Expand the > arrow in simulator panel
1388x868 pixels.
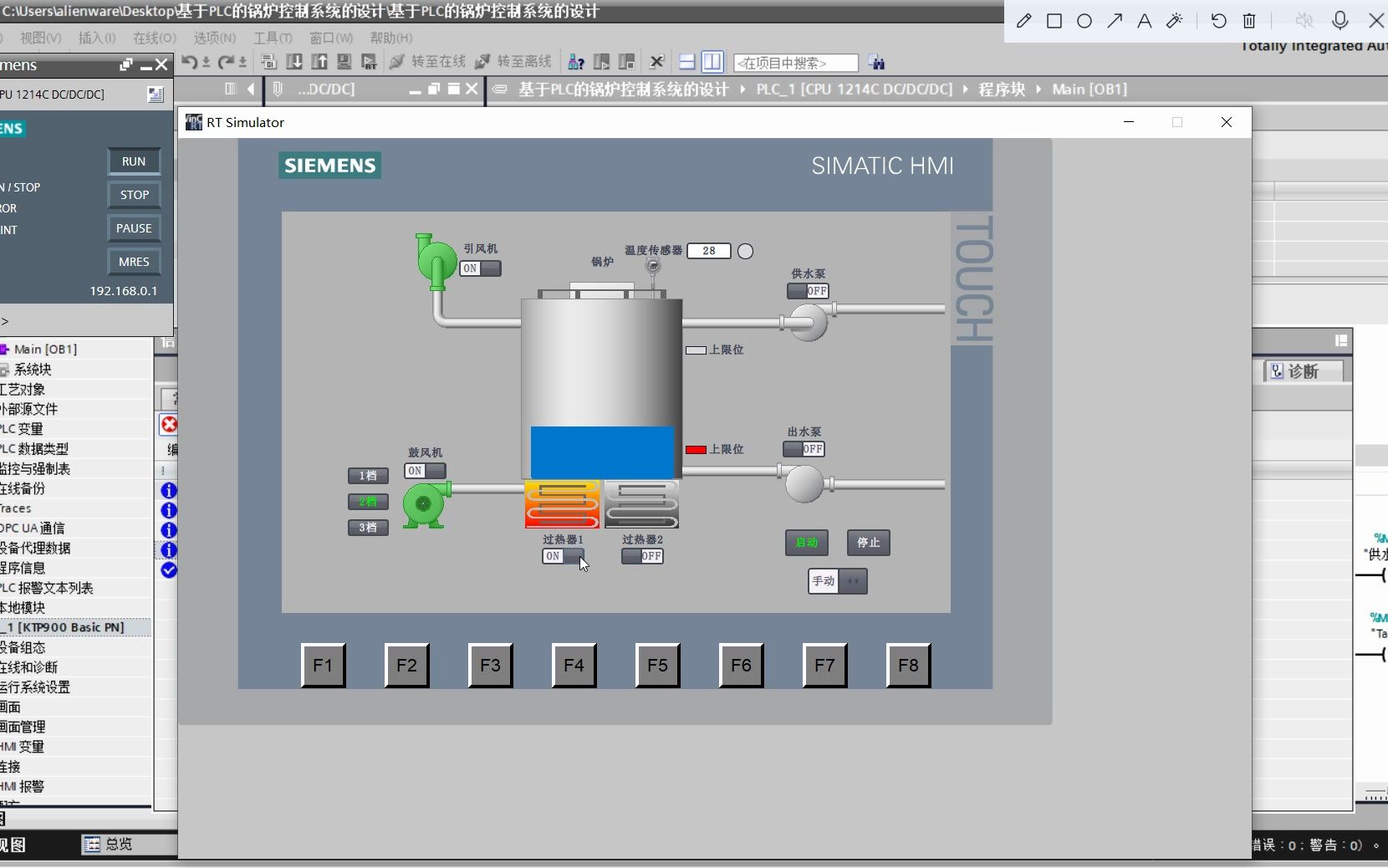[5, 321]
